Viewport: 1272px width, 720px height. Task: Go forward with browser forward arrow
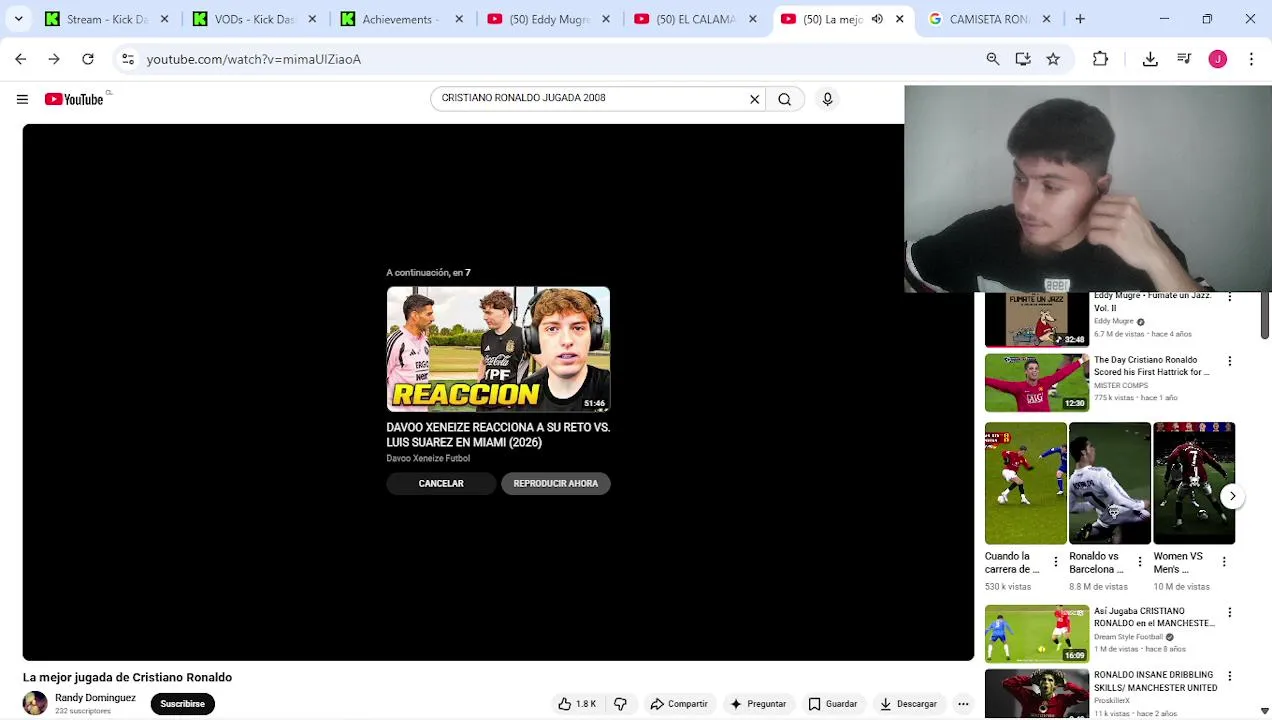pos(54,59)
